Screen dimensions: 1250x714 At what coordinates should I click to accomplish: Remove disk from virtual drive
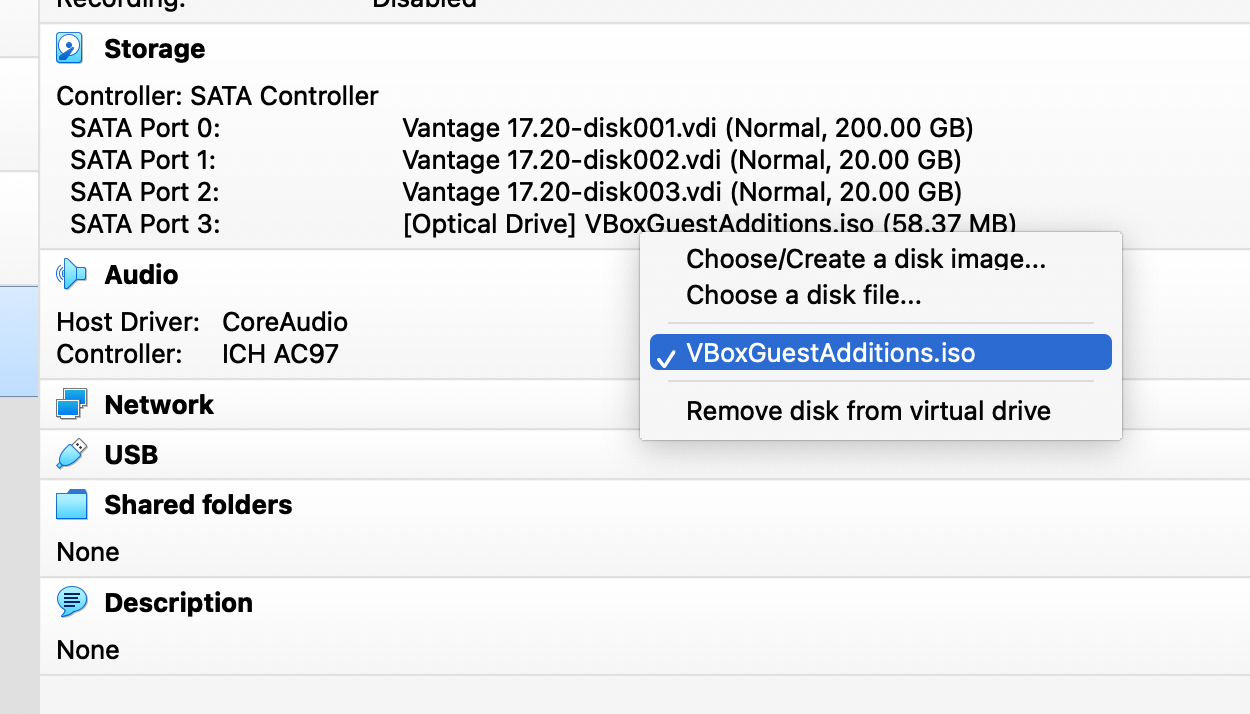click(868, 410)
